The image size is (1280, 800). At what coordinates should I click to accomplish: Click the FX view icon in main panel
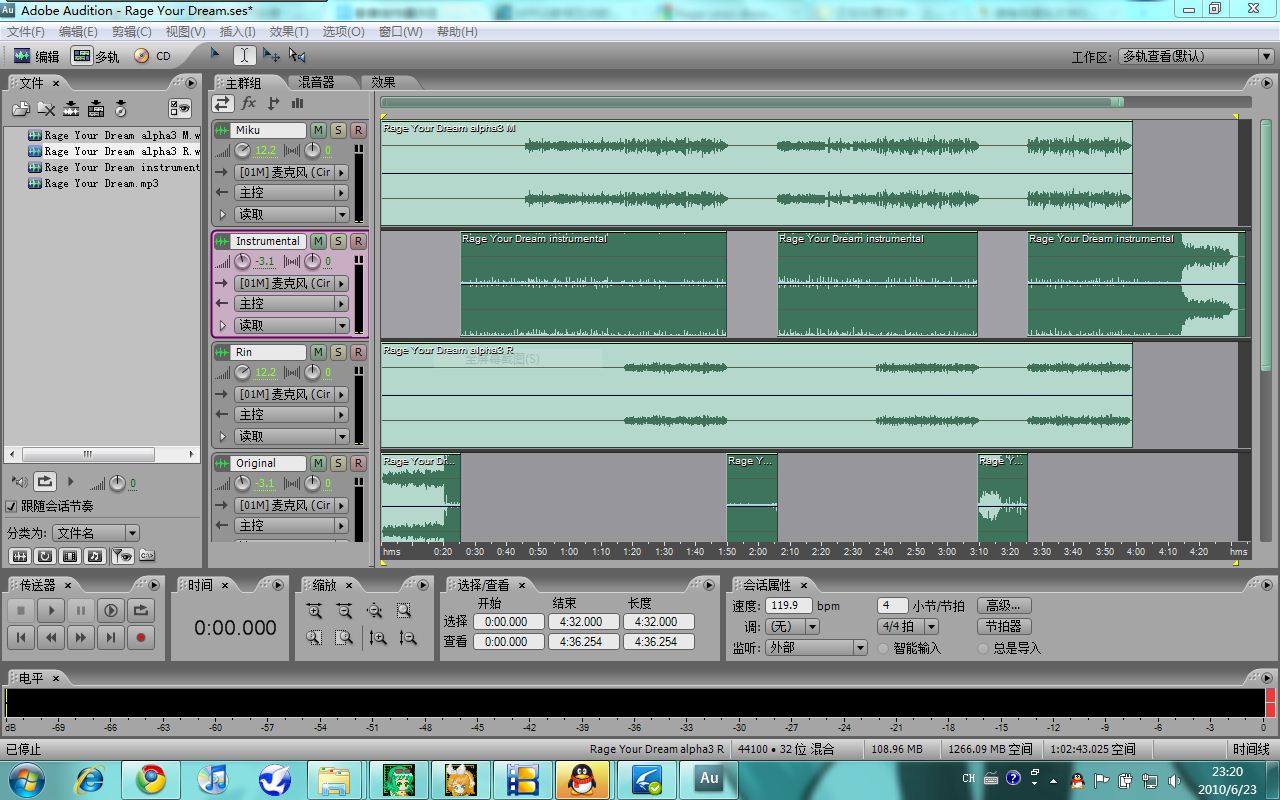[248, 103]
